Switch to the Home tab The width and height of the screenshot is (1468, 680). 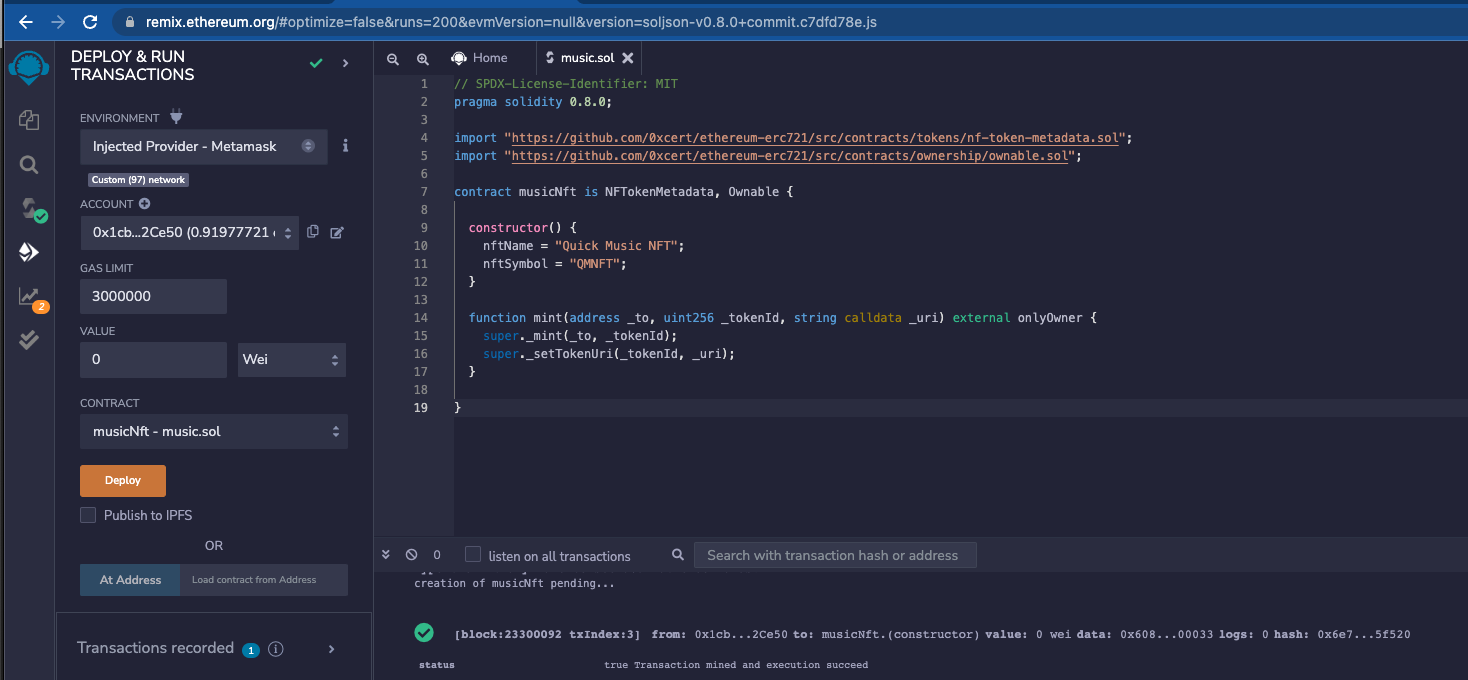coord(480,58)
